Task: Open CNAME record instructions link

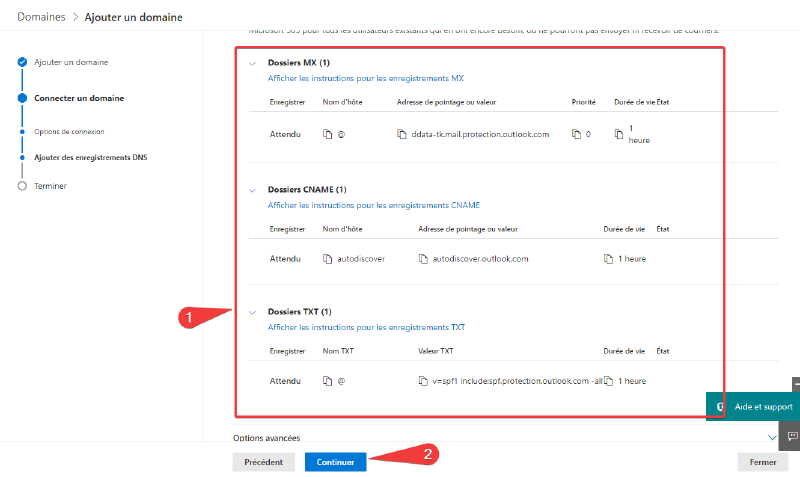Action: point(374,205)
